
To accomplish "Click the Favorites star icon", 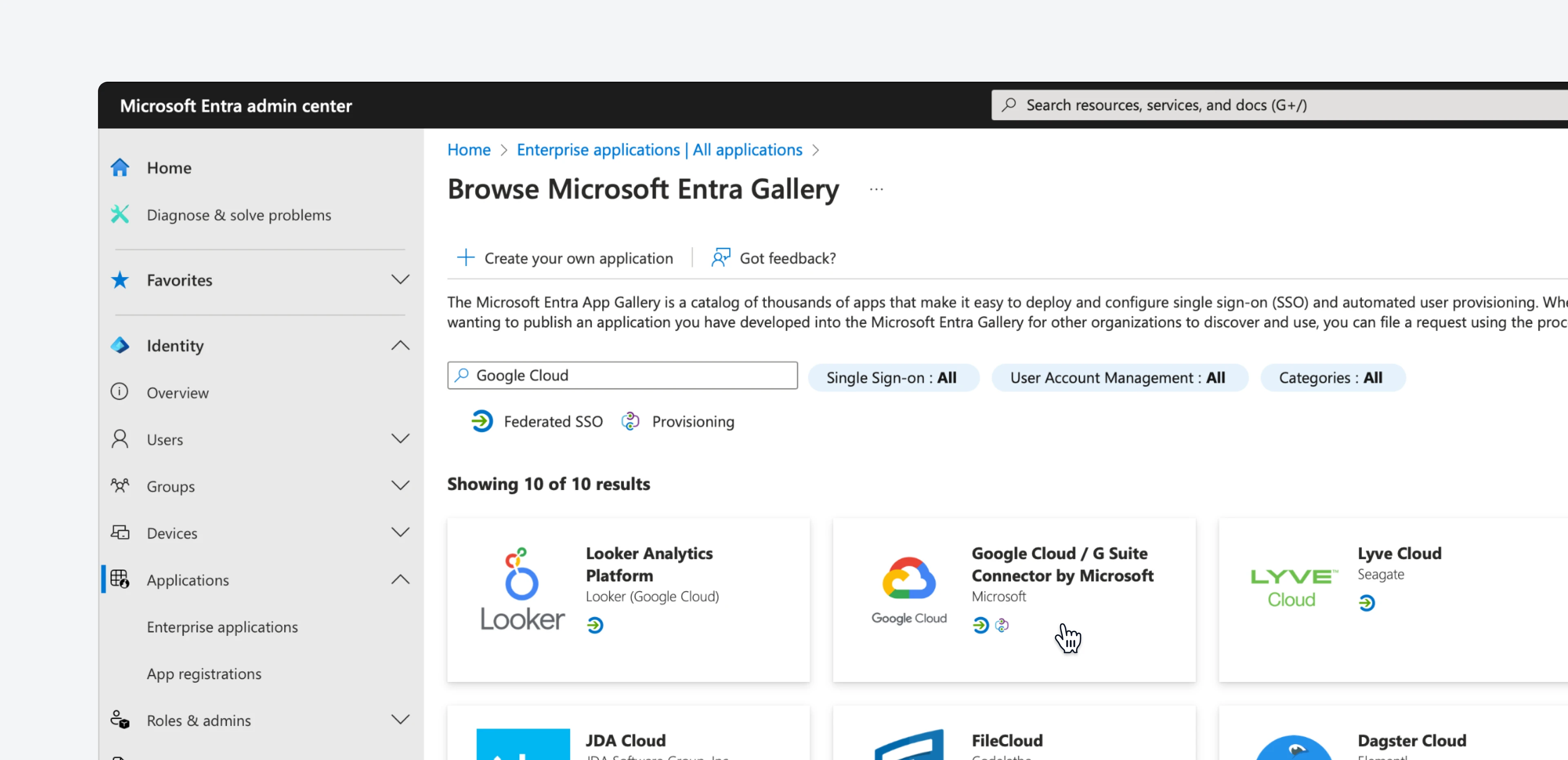I will tap(120, 280).
